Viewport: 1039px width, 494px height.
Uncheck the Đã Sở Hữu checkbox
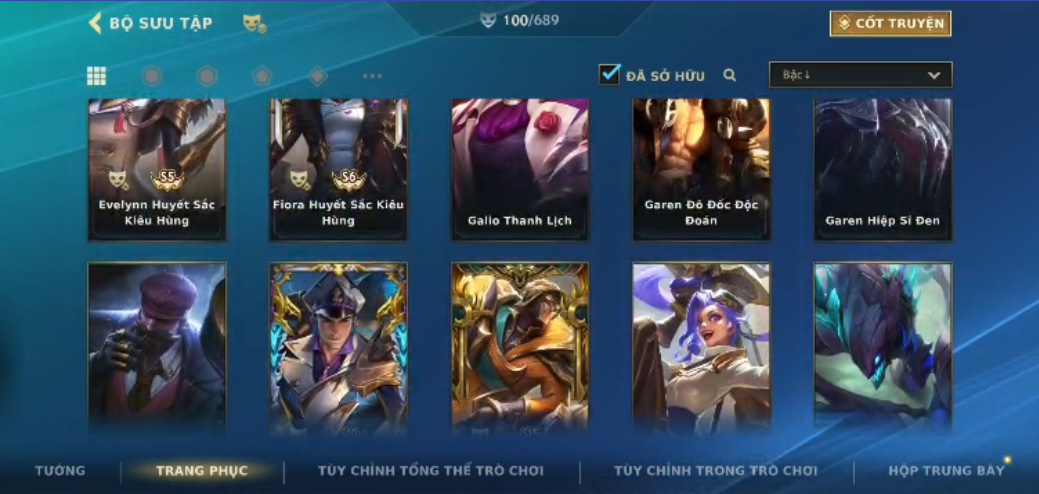click(x=609, y=74)
